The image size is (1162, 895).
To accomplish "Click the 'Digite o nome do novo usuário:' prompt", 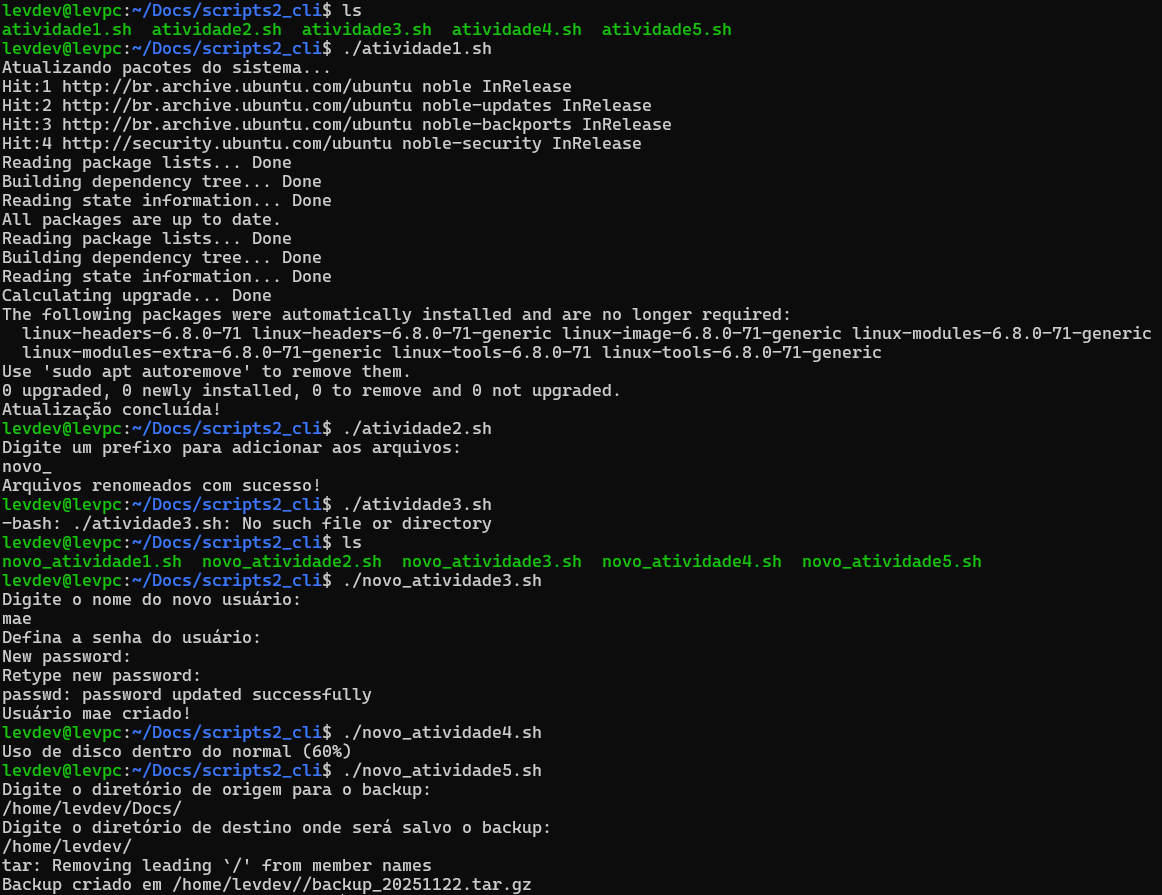I will pyautogui.click(x=151, y=599).
